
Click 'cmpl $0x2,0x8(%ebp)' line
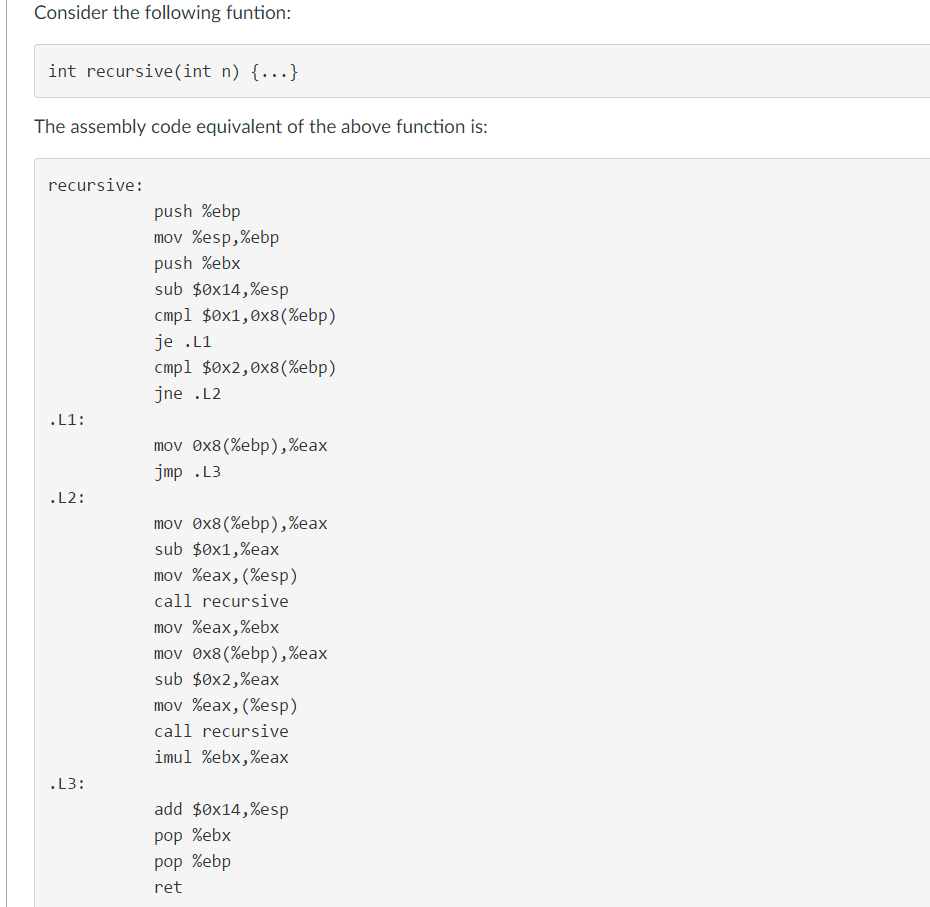245,368
